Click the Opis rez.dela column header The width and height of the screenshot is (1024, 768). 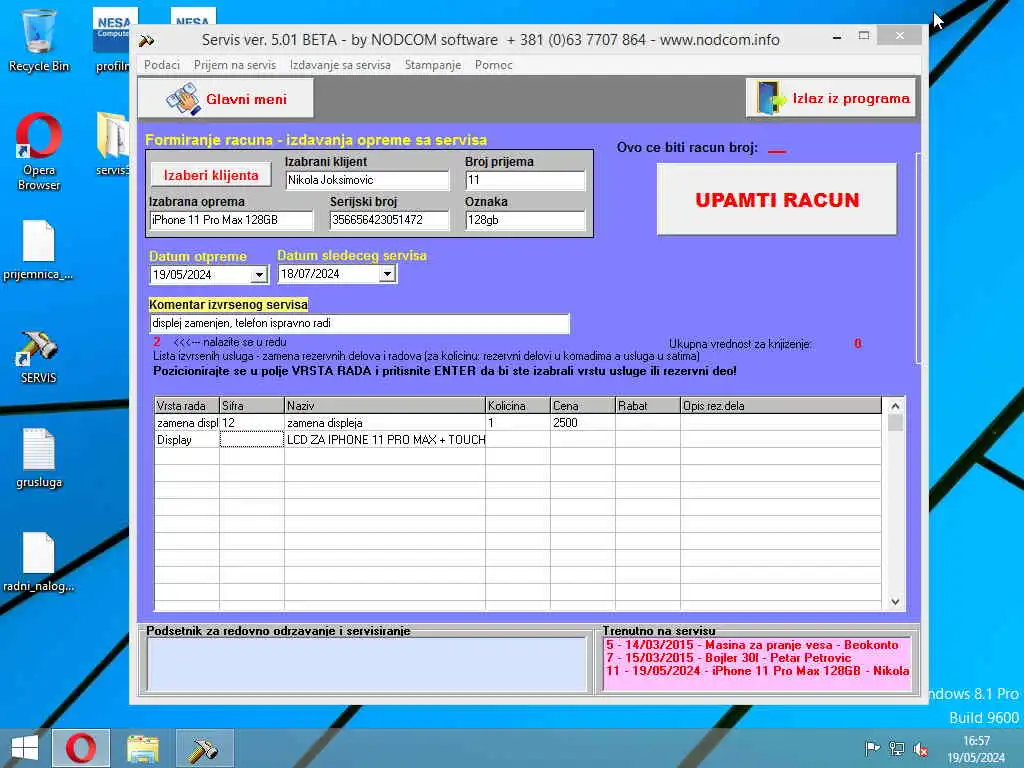coord(781,406)
